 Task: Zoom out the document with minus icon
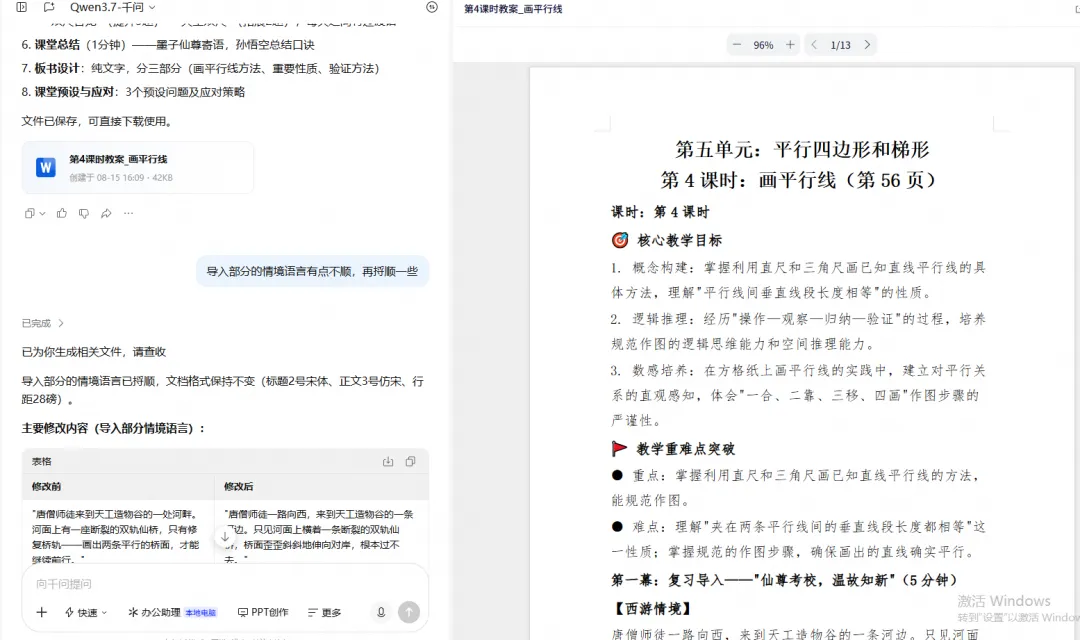[x=737, y=45]
